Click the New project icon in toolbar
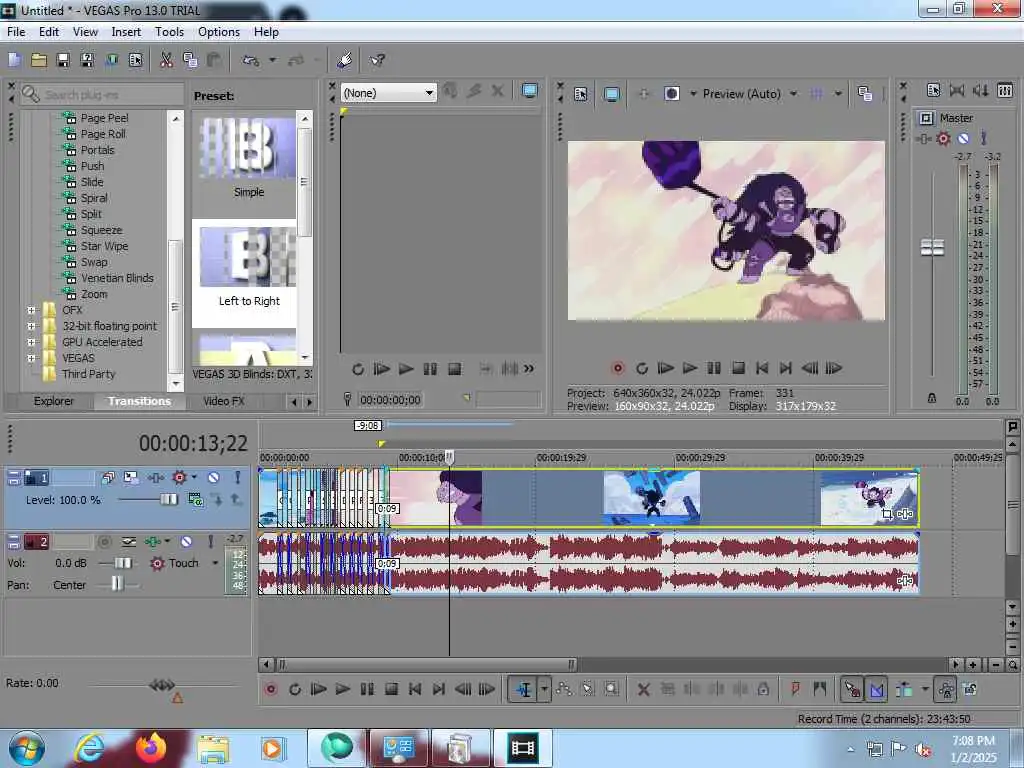 [x=14, y=60]
